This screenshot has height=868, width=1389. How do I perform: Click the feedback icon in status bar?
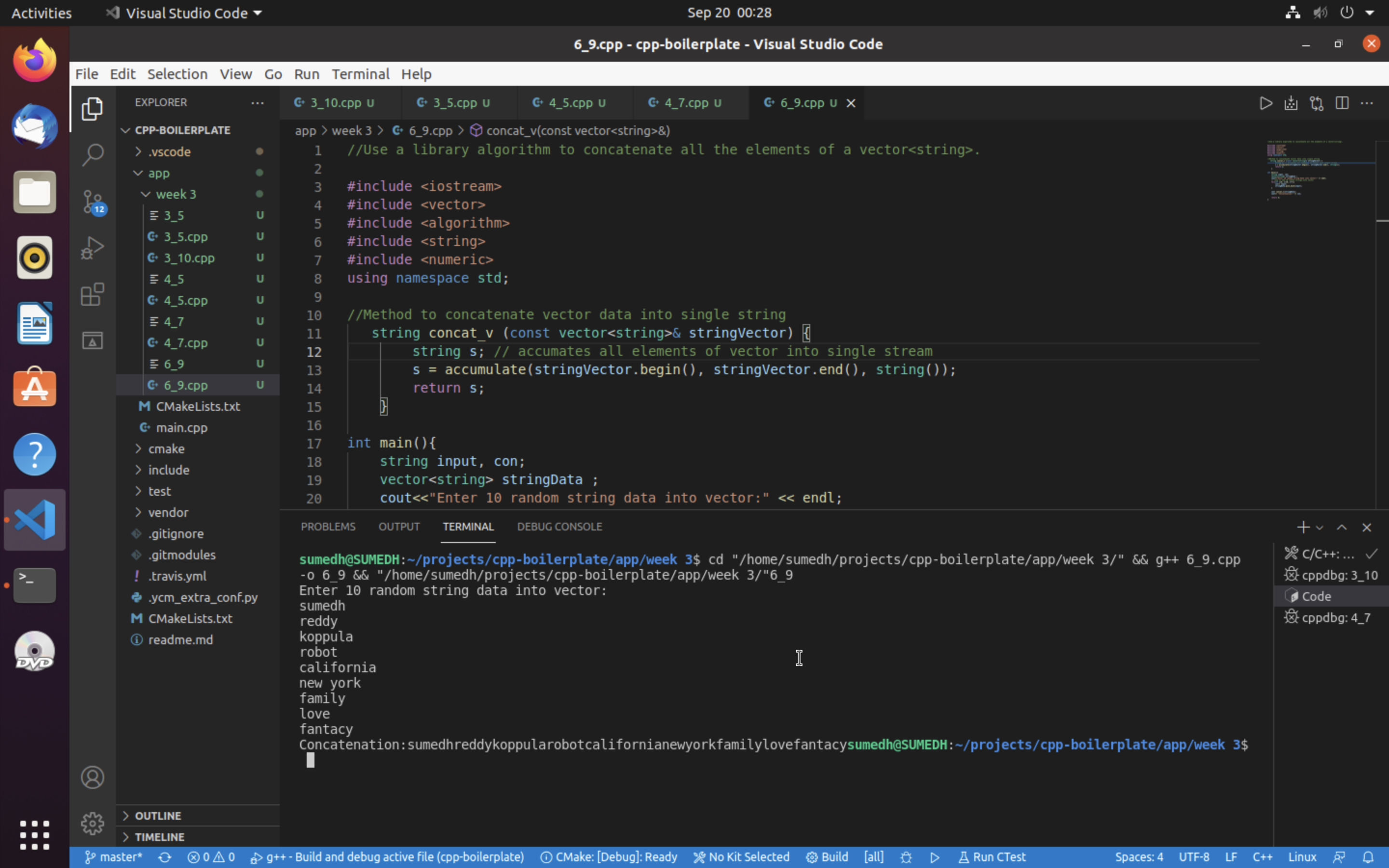pyautogui.click(x=1339, y=857)
